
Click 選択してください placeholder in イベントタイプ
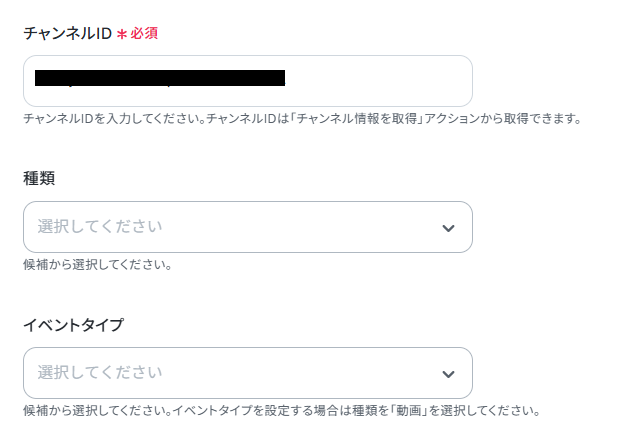pyautogui.click(x=99, y=373)
